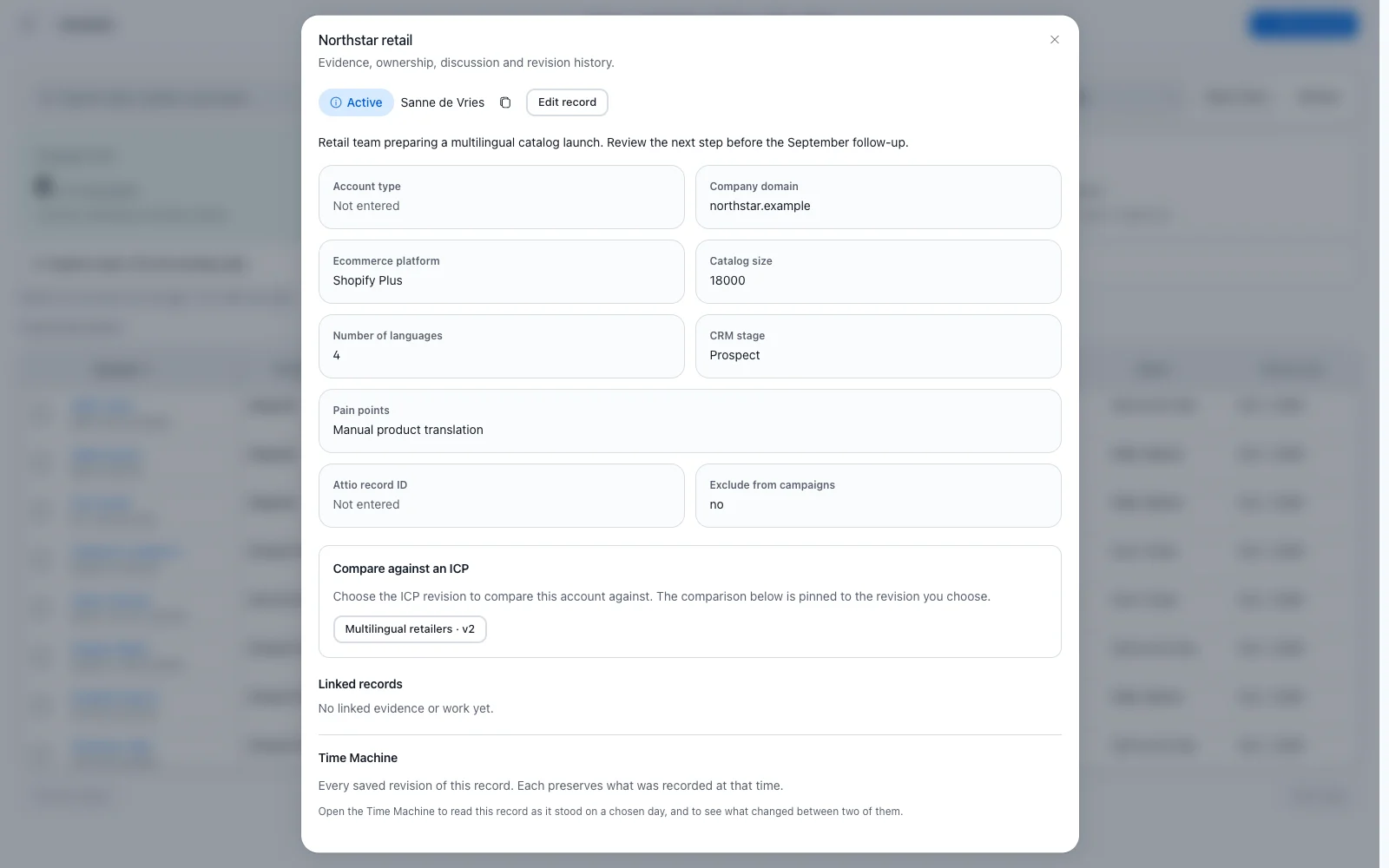Click the Compare against an ICP heading
This screenshot has height=868, width=1389.
[x=400, y=569]
